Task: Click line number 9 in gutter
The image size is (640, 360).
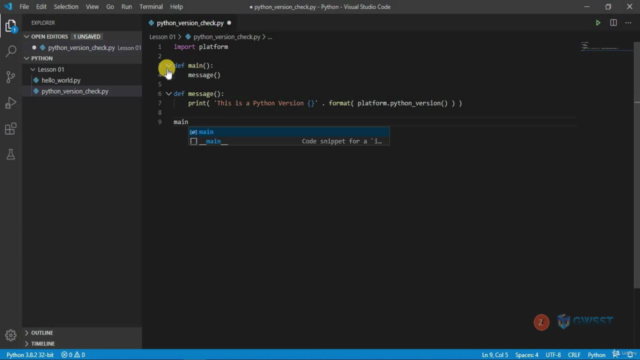Action: tap(160, 122)
